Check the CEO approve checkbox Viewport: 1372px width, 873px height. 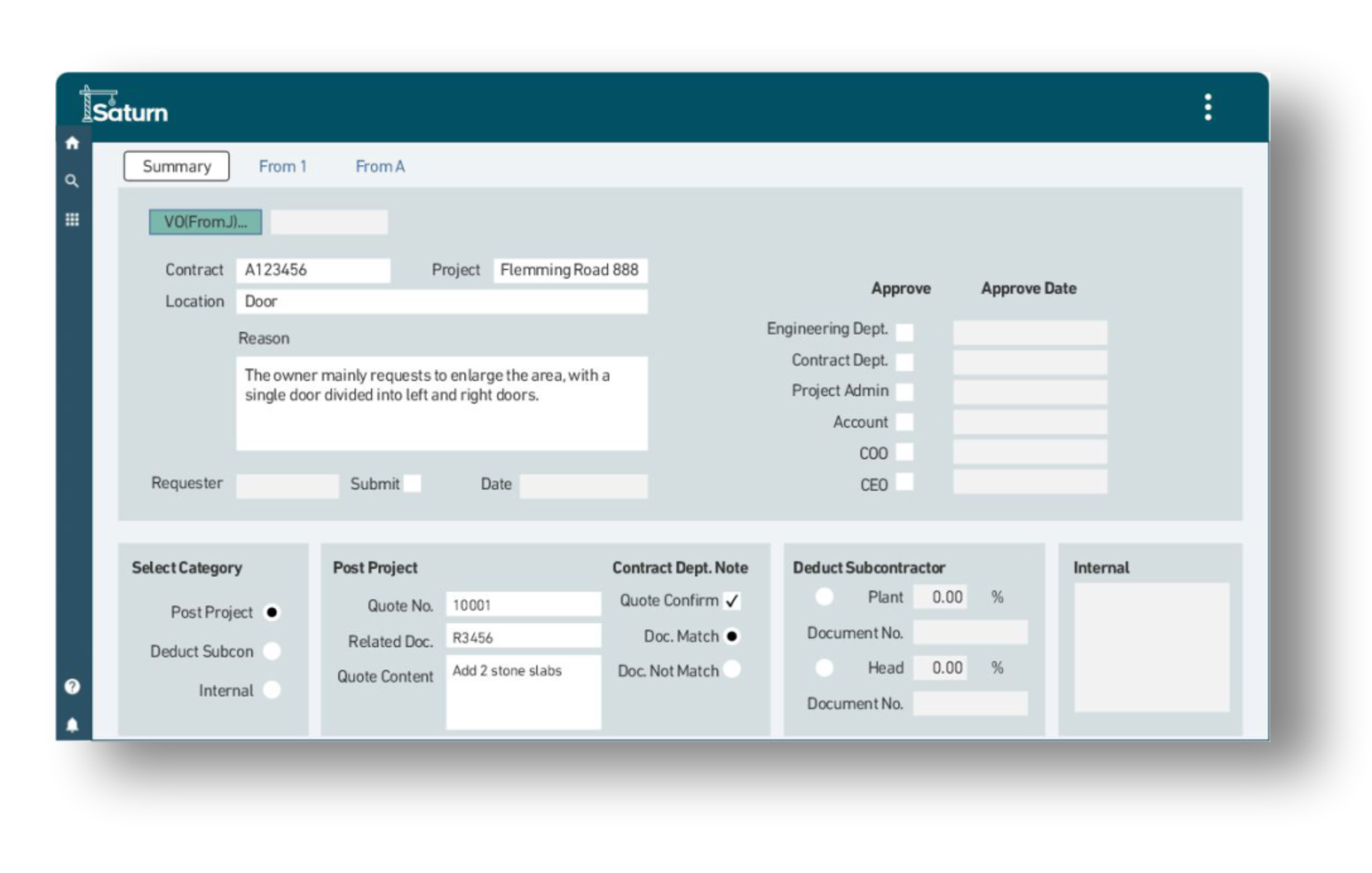(x=904, y=483)
